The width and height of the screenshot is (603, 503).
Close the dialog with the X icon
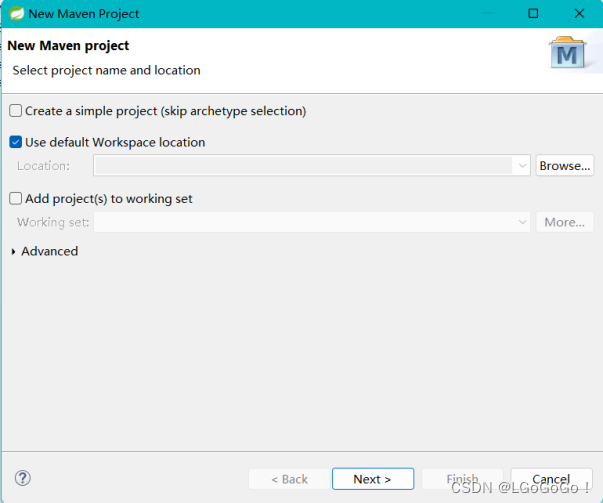(x=580, y=14)
